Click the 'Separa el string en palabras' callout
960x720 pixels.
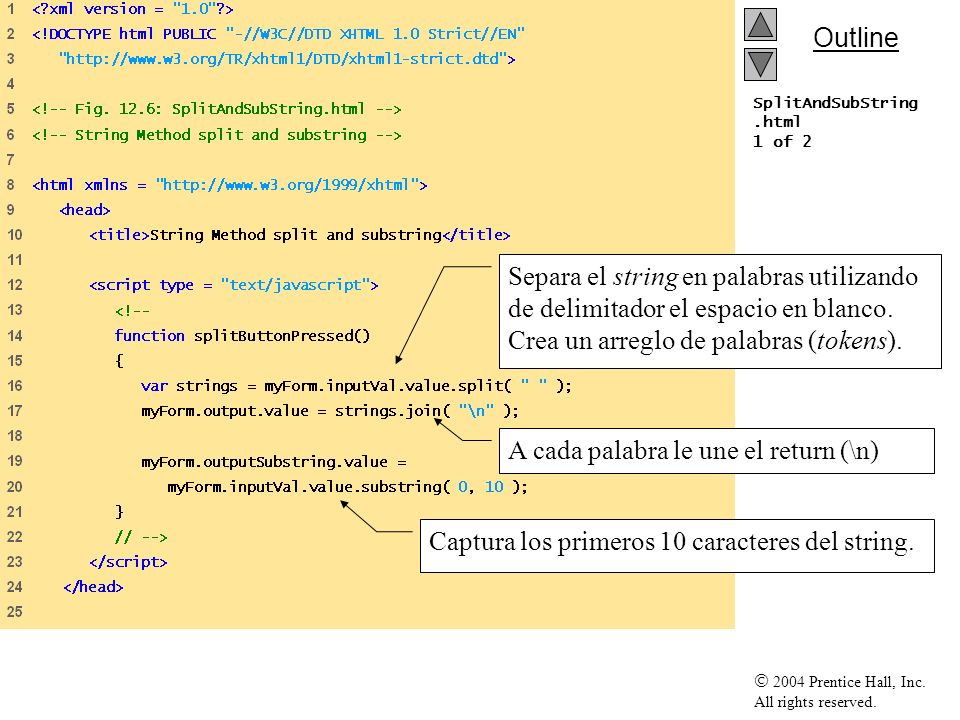coord(720,311)
